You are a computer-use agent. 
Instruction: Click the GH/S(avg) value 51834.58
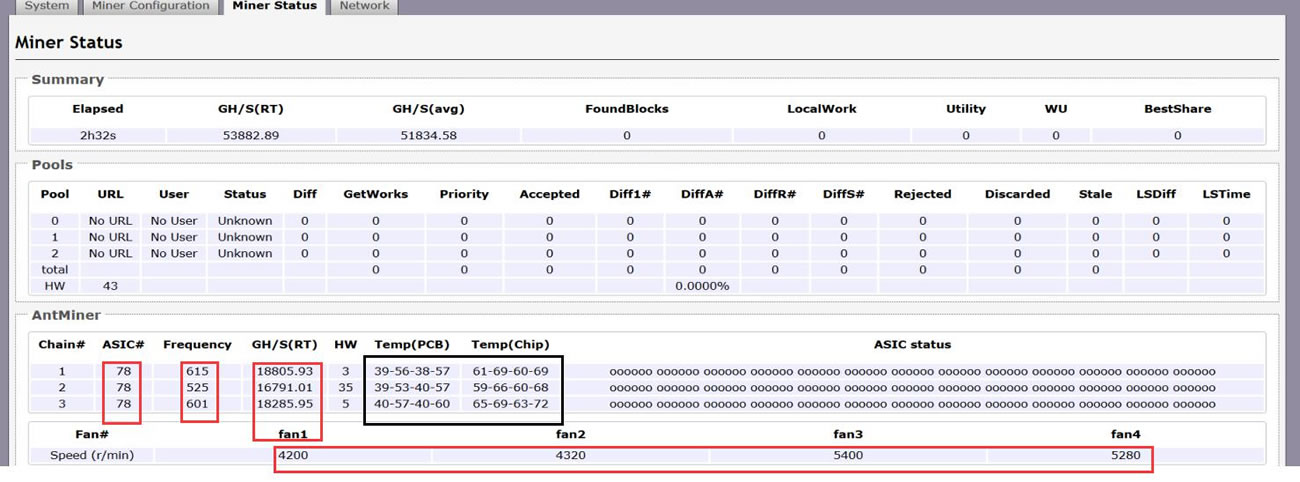click(425, 135)
